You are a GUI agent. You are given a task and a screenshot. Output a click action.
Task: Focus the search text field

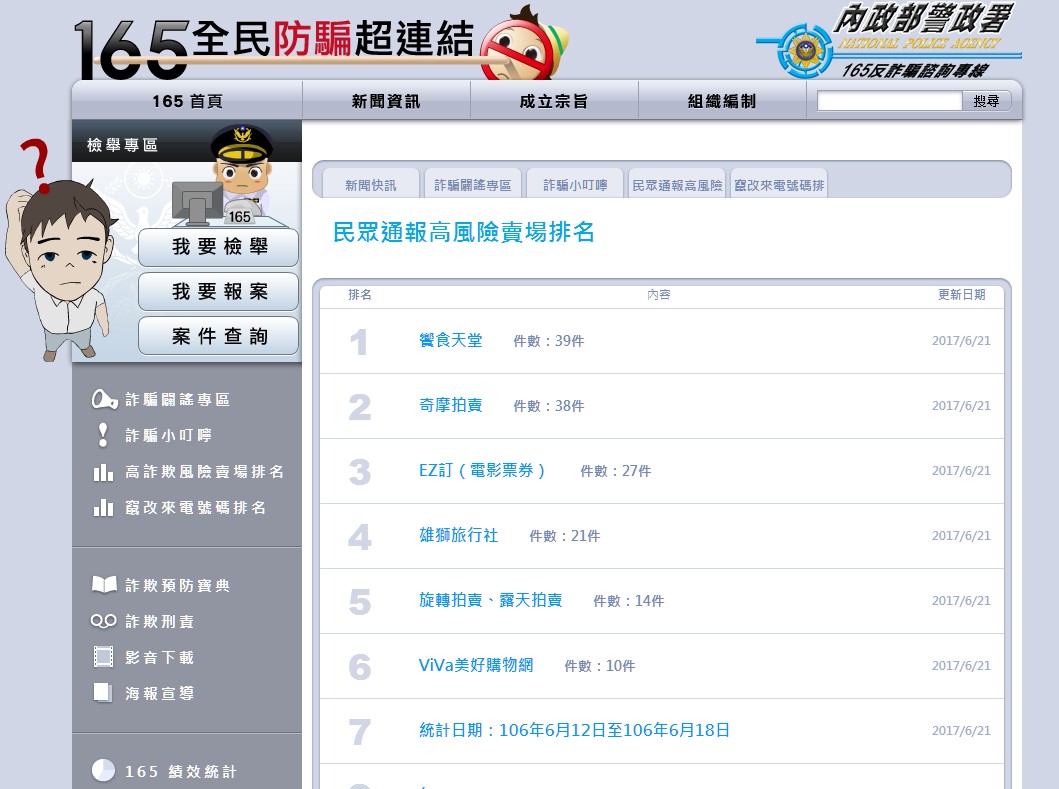pos(889,101)
